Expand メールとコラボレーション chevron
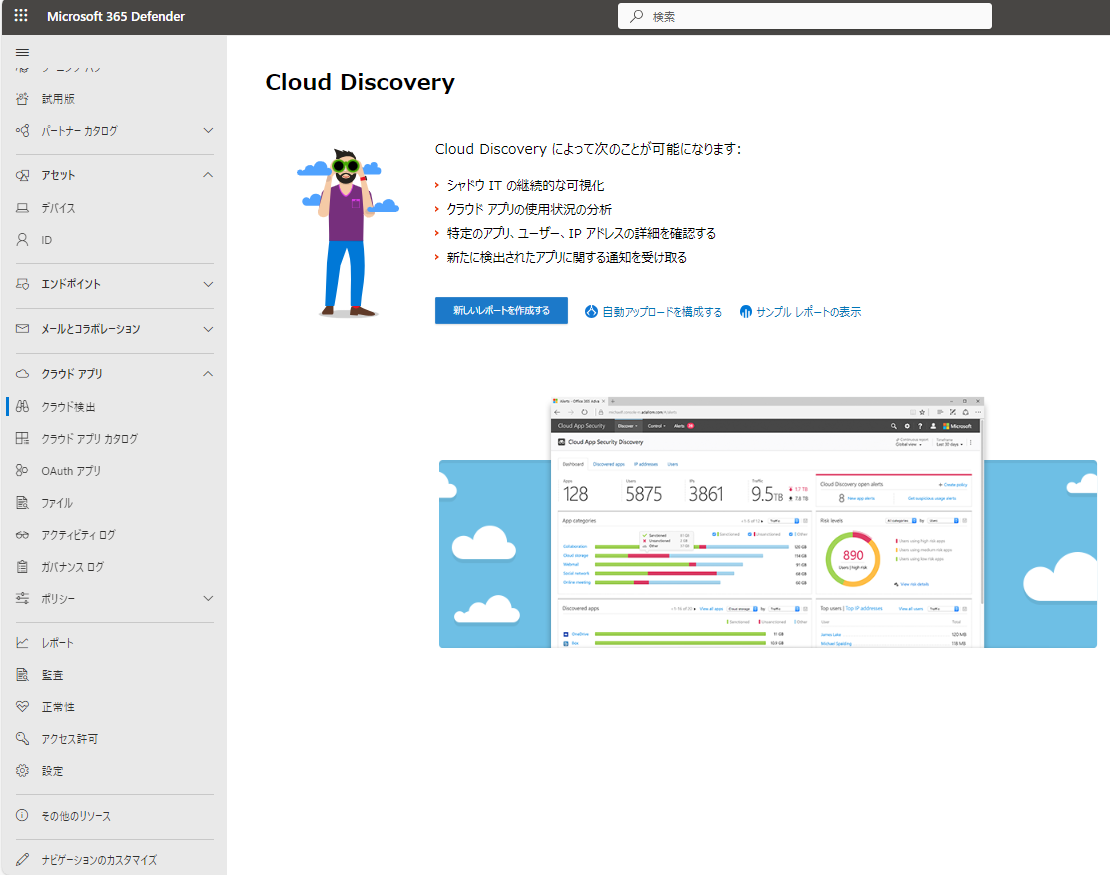Viewport: 1110px width, 875px height. click(208, 328)
